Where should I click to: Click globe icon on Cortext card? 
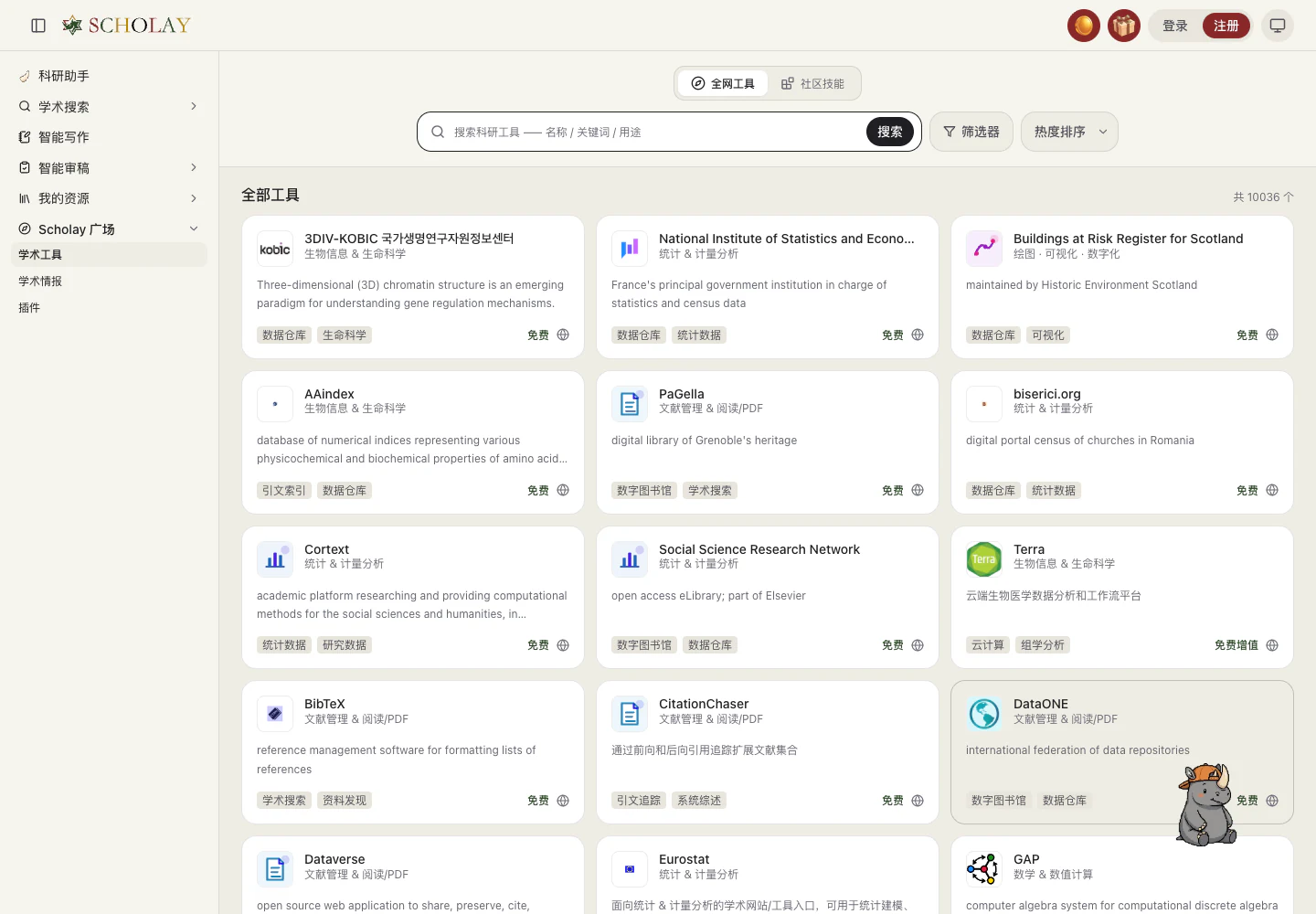(x=563, y=645)
